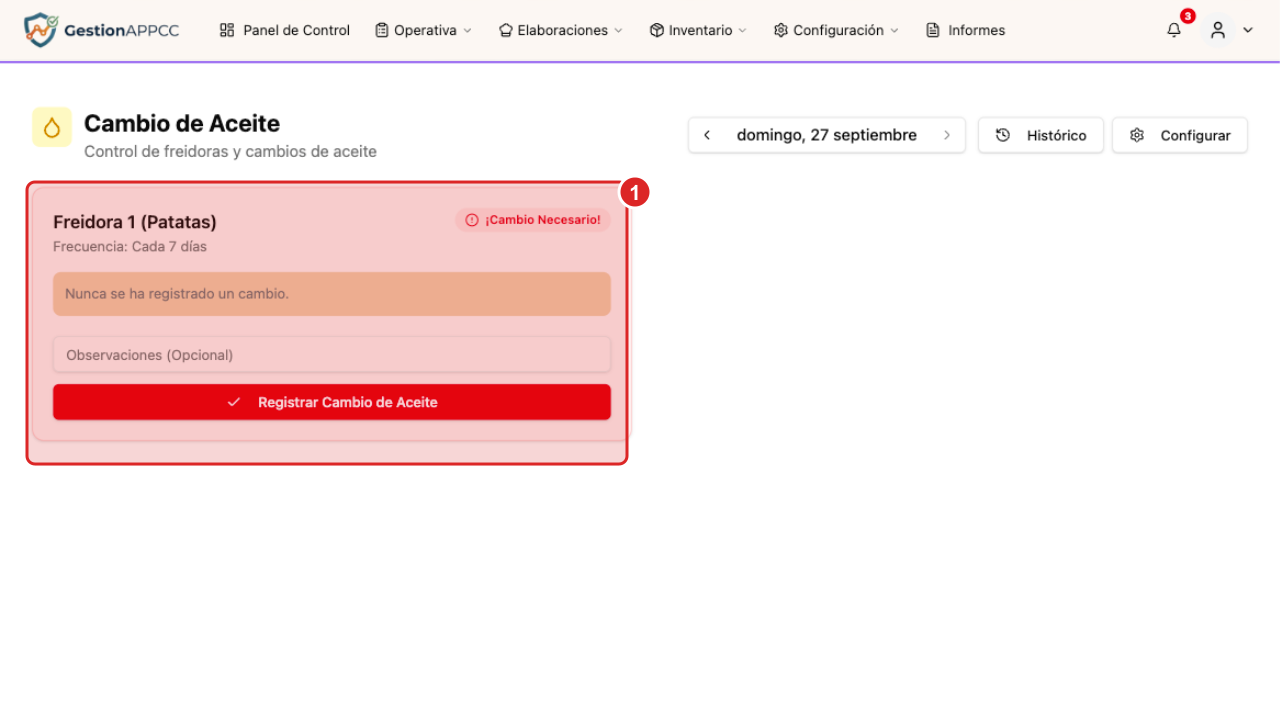Screen dimensions: 1280x720
Task: Open Panel de Control from navigation
Action: click(x=285, y=30)
